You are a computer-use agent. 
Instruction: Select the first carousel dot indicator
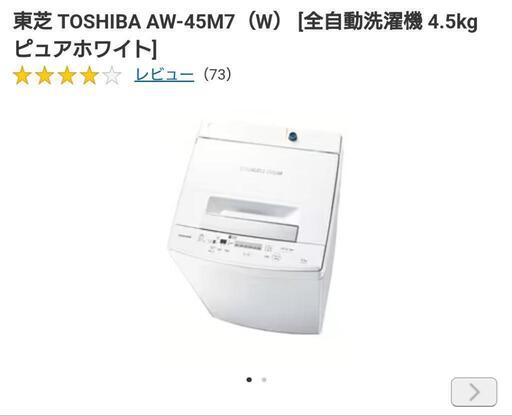pos(249,380)
